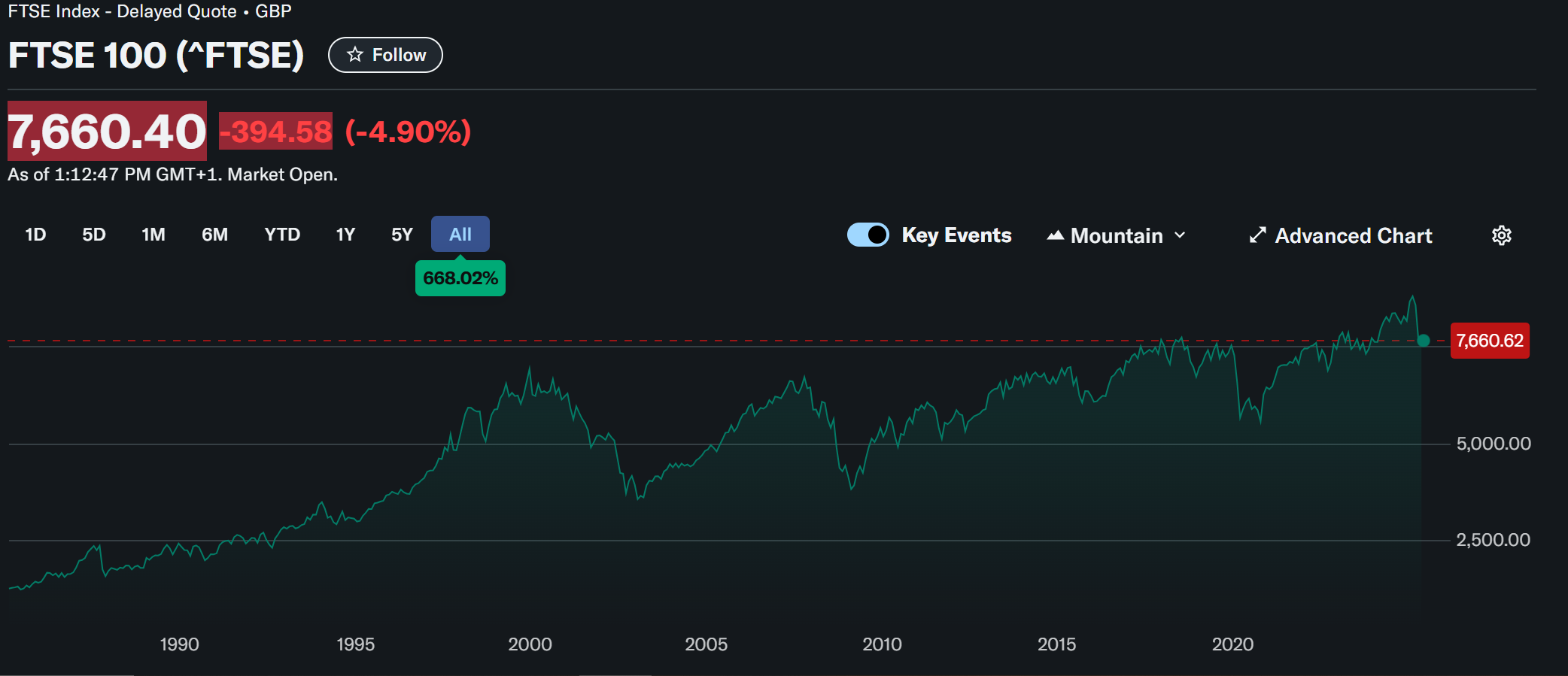Click the expand arrows icon beside Advanced Chart
Screen dimensions: 1568x676
tap(1257, 235)
